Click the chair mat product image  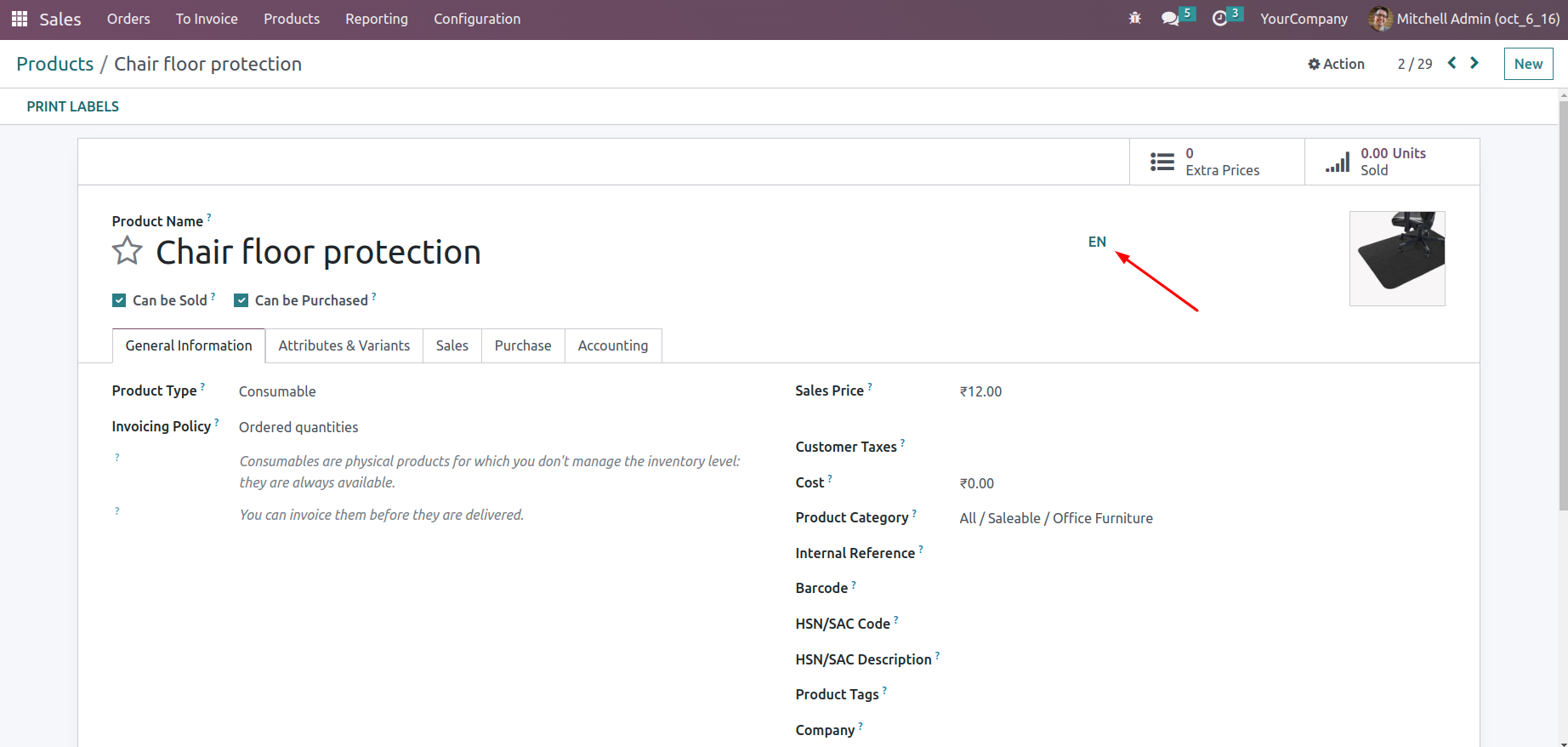pyautogui.click(x=1397, y=259)
